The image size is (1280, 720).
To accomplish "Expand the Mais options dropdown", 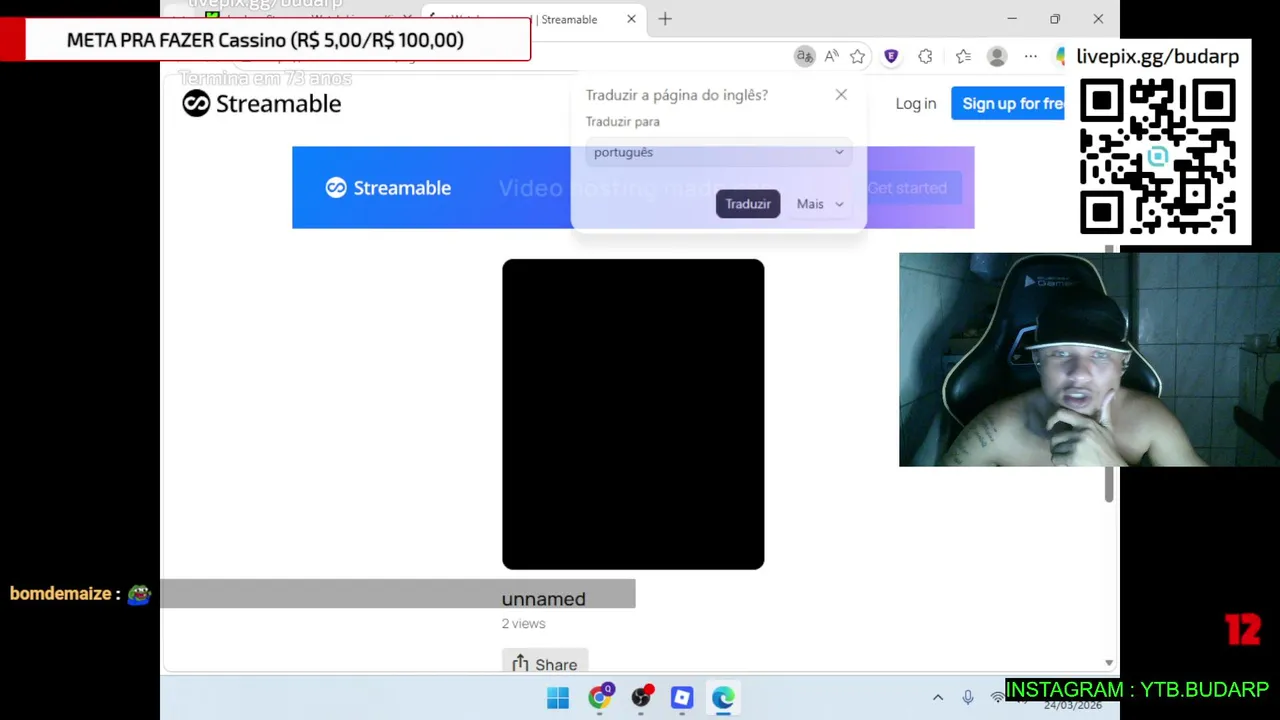I will 820,204.
